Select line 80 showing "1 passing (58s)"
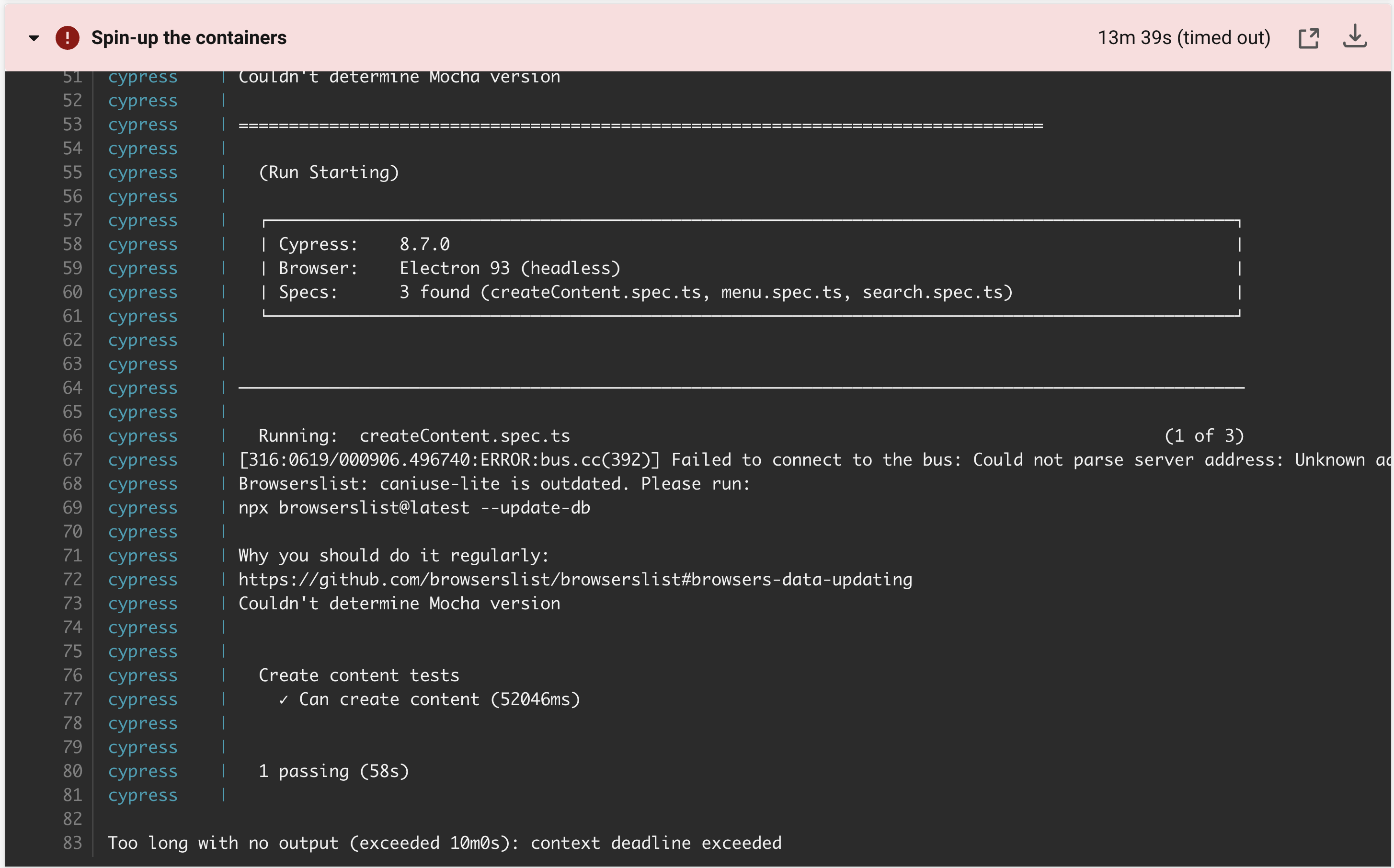 [x=72, y=771]
